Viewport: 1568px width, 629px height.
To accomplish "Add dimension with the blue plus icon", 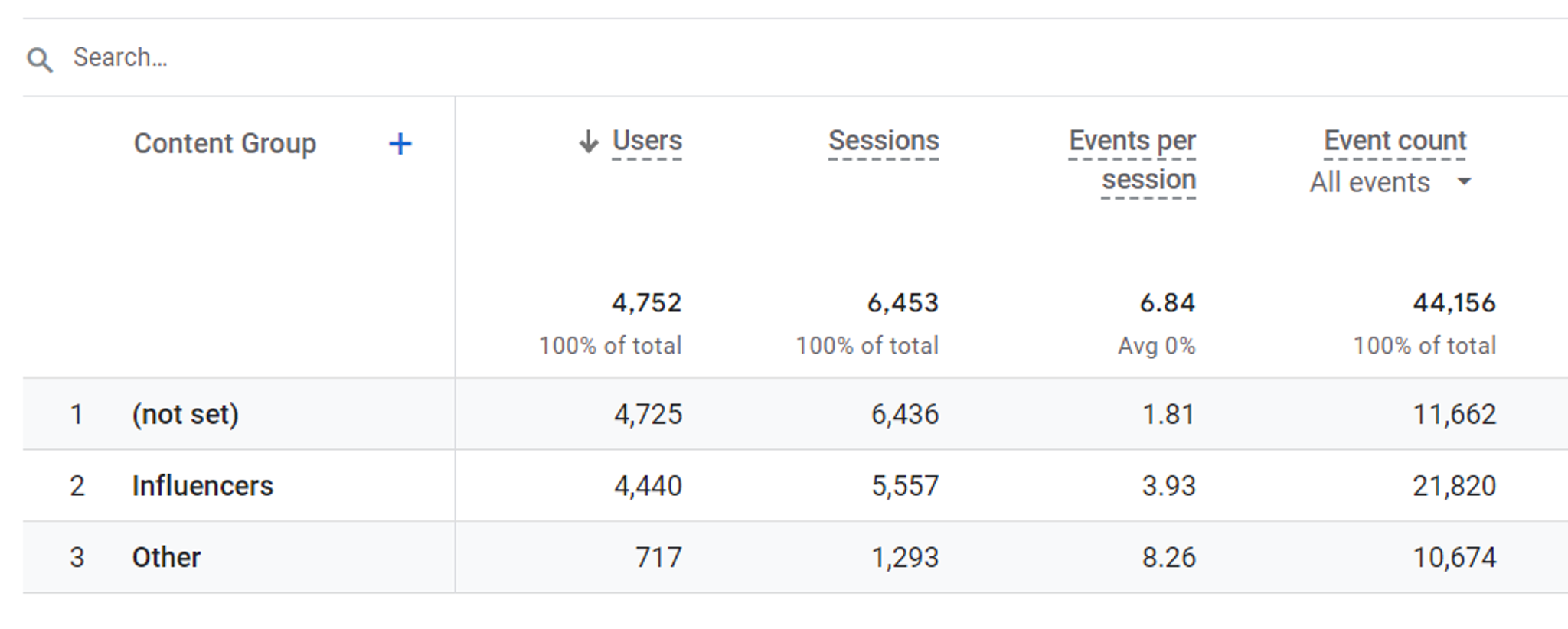I will tap(400, 144).
